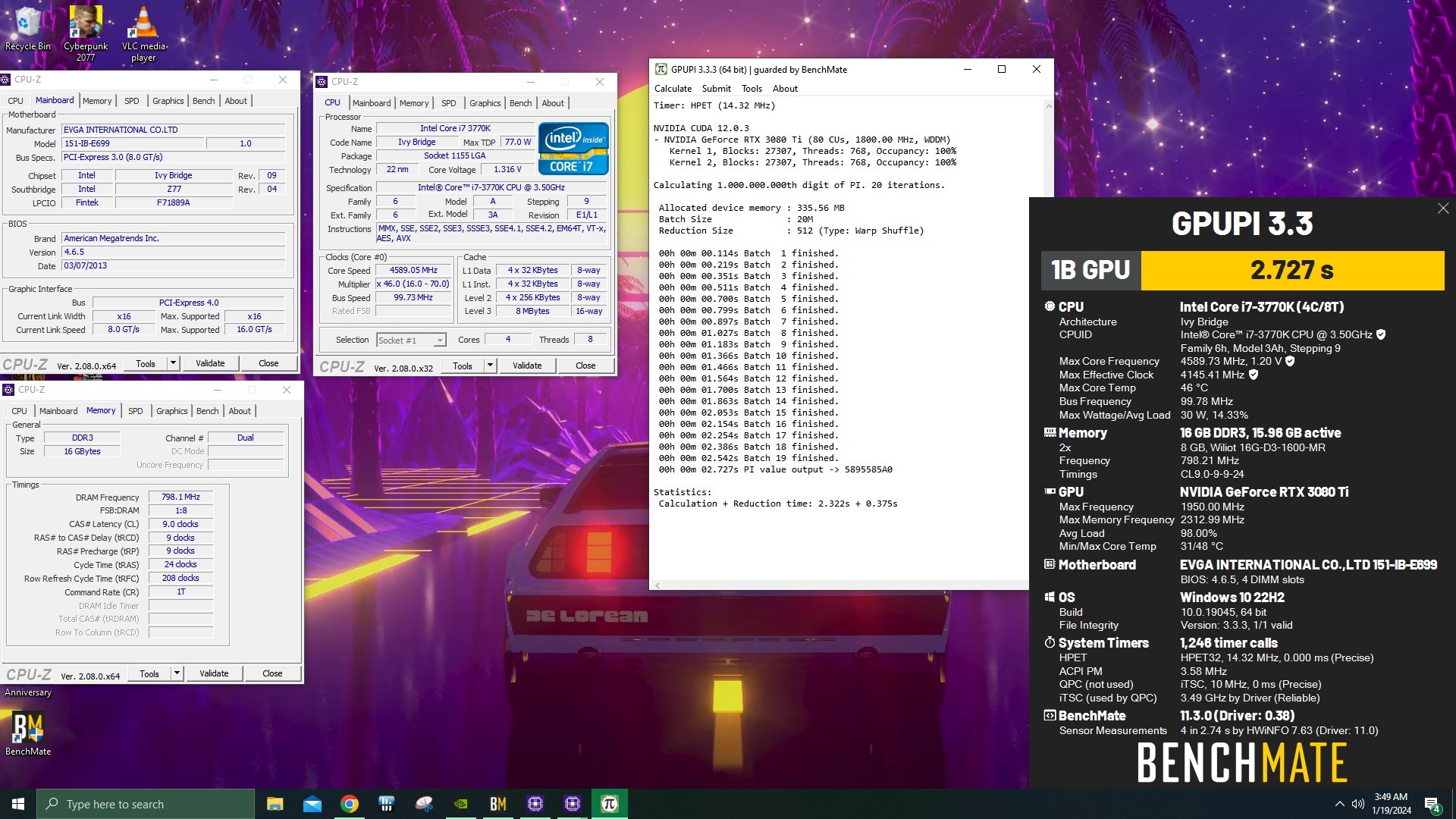Select CPU tab in Memory CPU-Z window
The height and width of the screenshot is (819, 1456).
pos(20,411)
